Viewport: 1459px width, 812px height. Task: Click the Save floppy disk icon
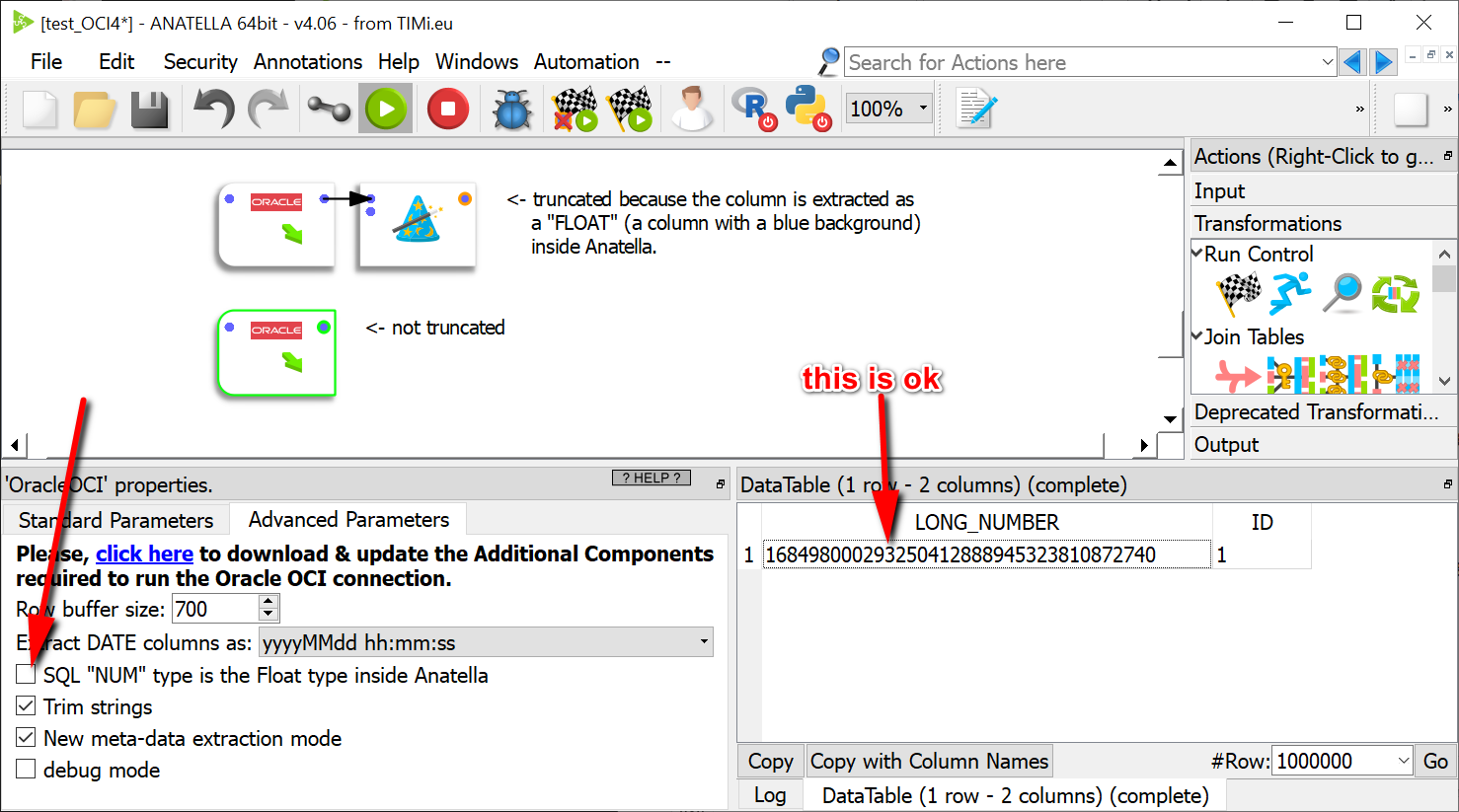(x=150, y=109)
